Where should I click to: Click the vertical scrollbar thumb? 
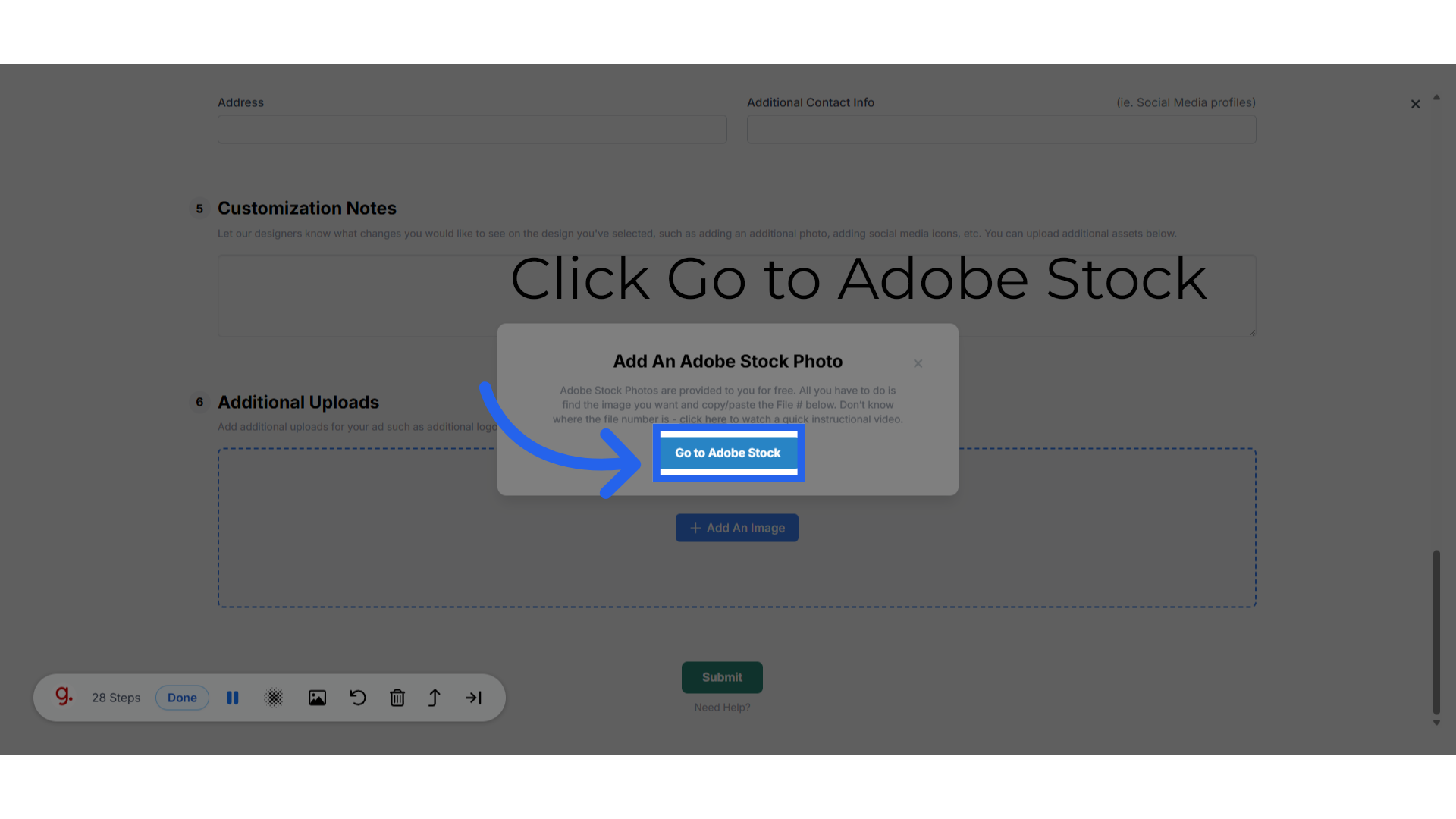tap(1436, 632)
